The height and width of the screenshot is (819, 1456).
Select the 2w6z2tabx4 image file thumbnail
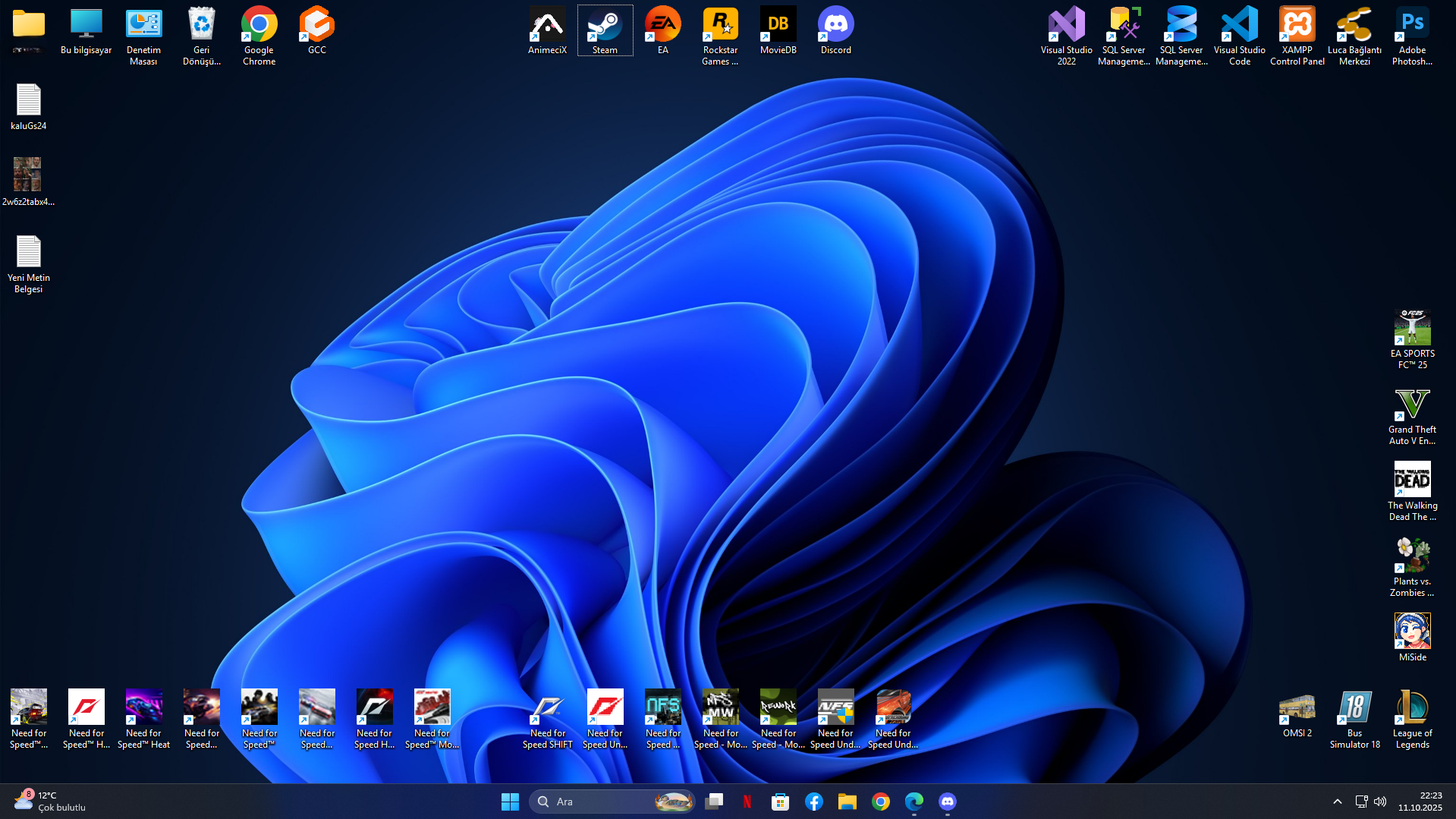pyautogui.click(x=28, y=175)
